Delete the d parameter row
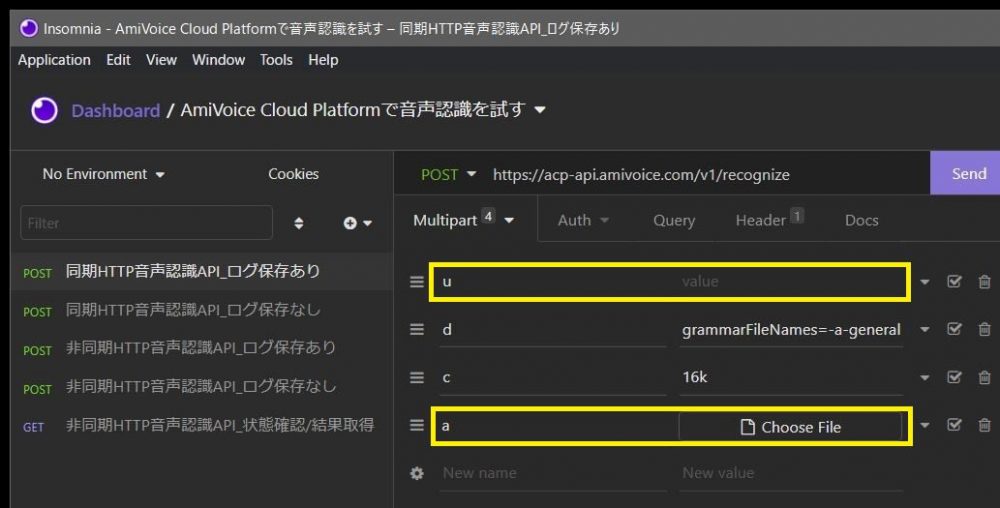 [x=985, y=330]
